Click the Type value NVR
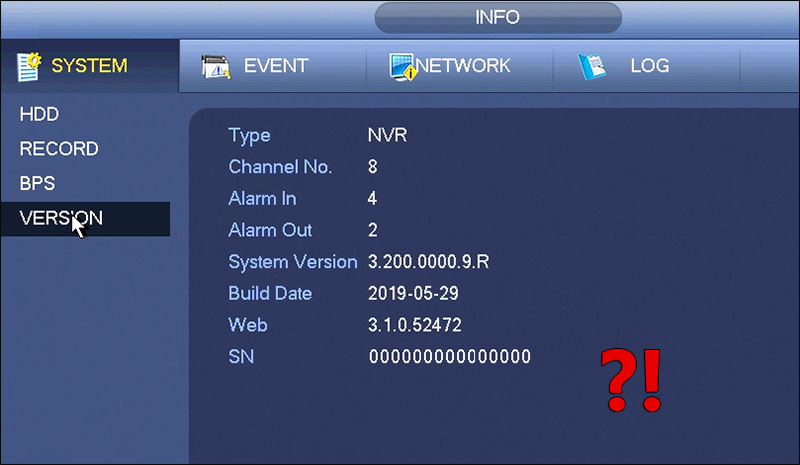Screen dimensions: 800x465 pos(388,135)
